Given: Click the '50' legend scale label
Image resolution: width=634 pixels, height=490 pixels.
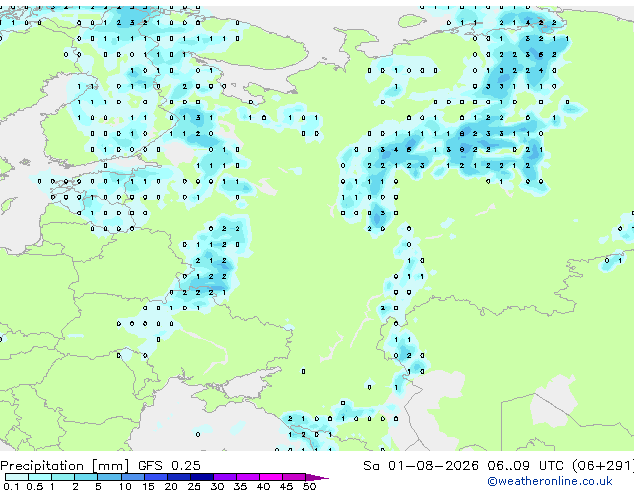Looking at the screenshot, I should [310, 486].
